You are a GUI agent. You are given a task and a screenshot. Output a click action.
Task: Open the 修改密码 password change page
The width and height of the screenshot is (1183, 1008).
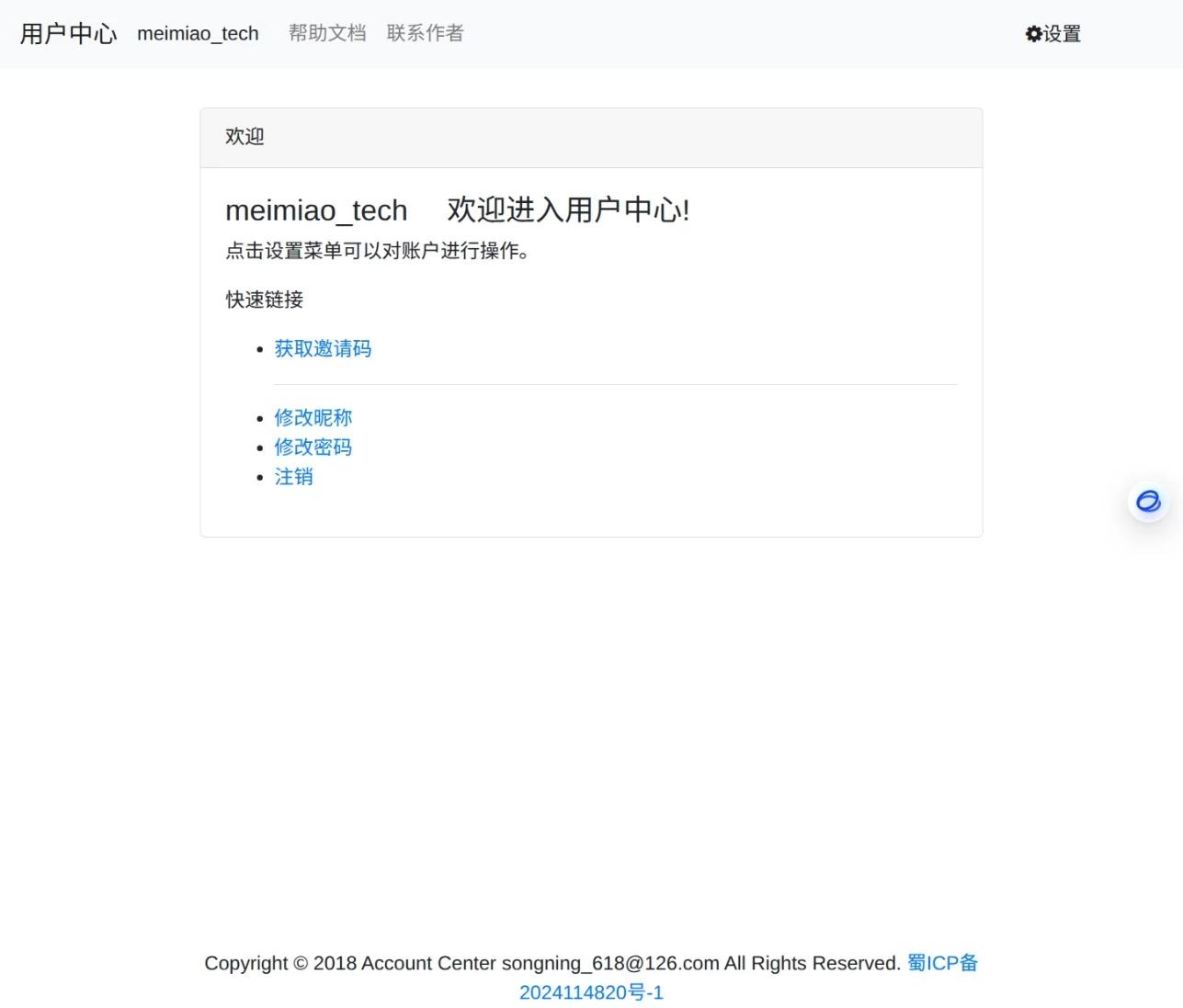pos(313,447)
